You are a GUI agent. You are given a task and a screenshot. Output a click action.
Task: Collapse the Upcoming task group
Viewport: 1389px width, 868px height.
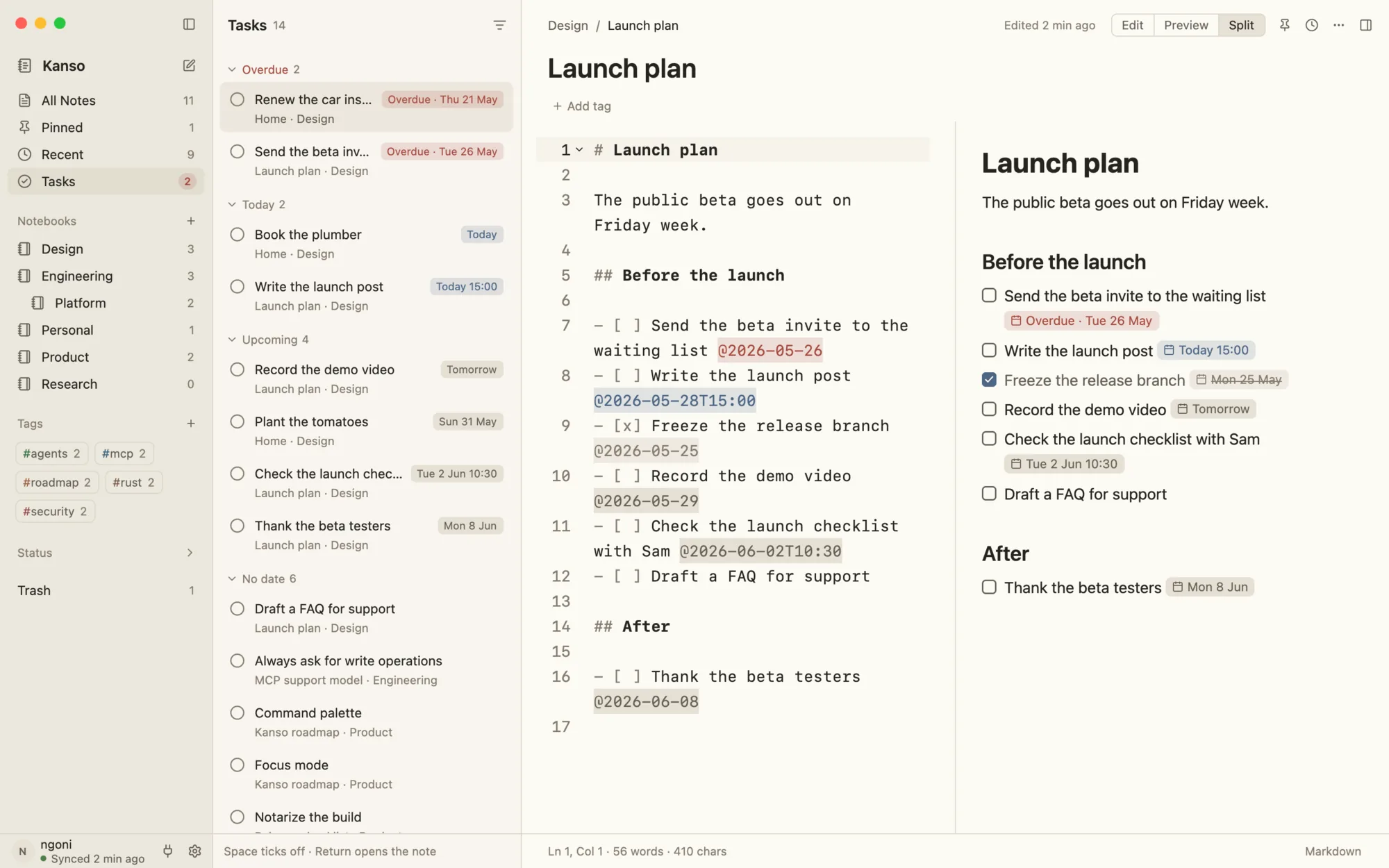232,340
